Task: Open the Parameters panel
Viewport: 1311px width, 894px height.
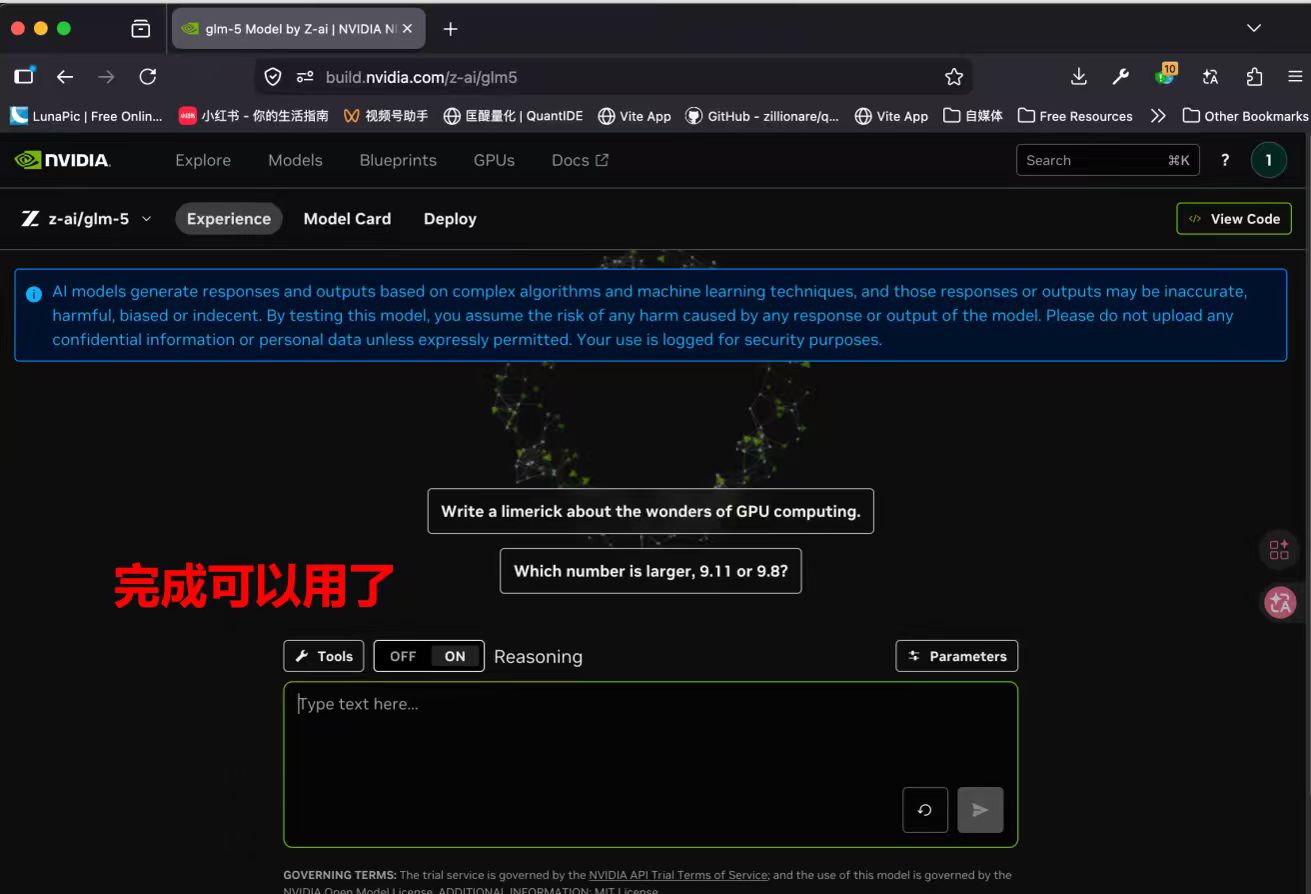Action: 957,656
